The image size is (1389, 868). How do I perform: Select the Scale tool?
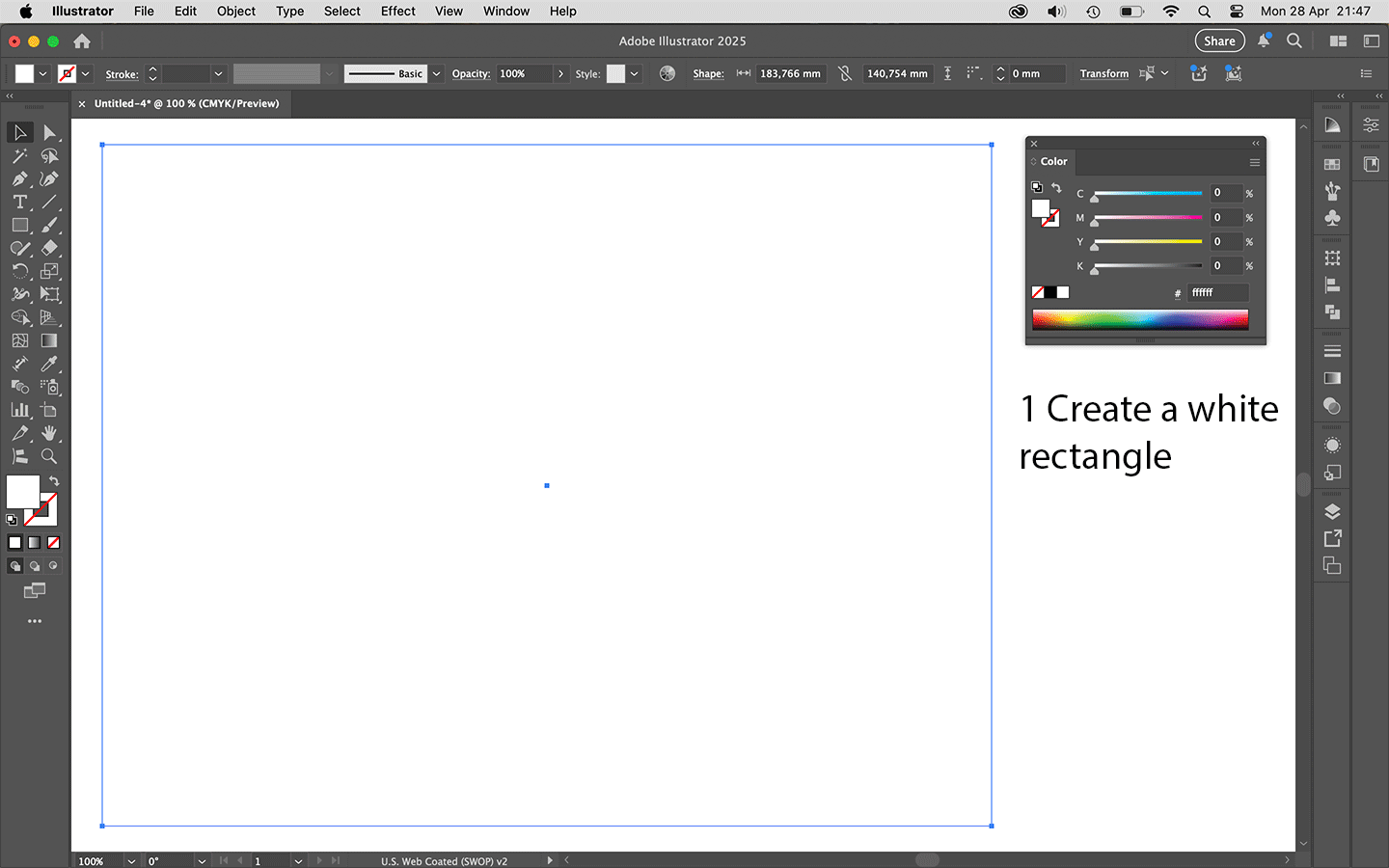pos(49,271)
